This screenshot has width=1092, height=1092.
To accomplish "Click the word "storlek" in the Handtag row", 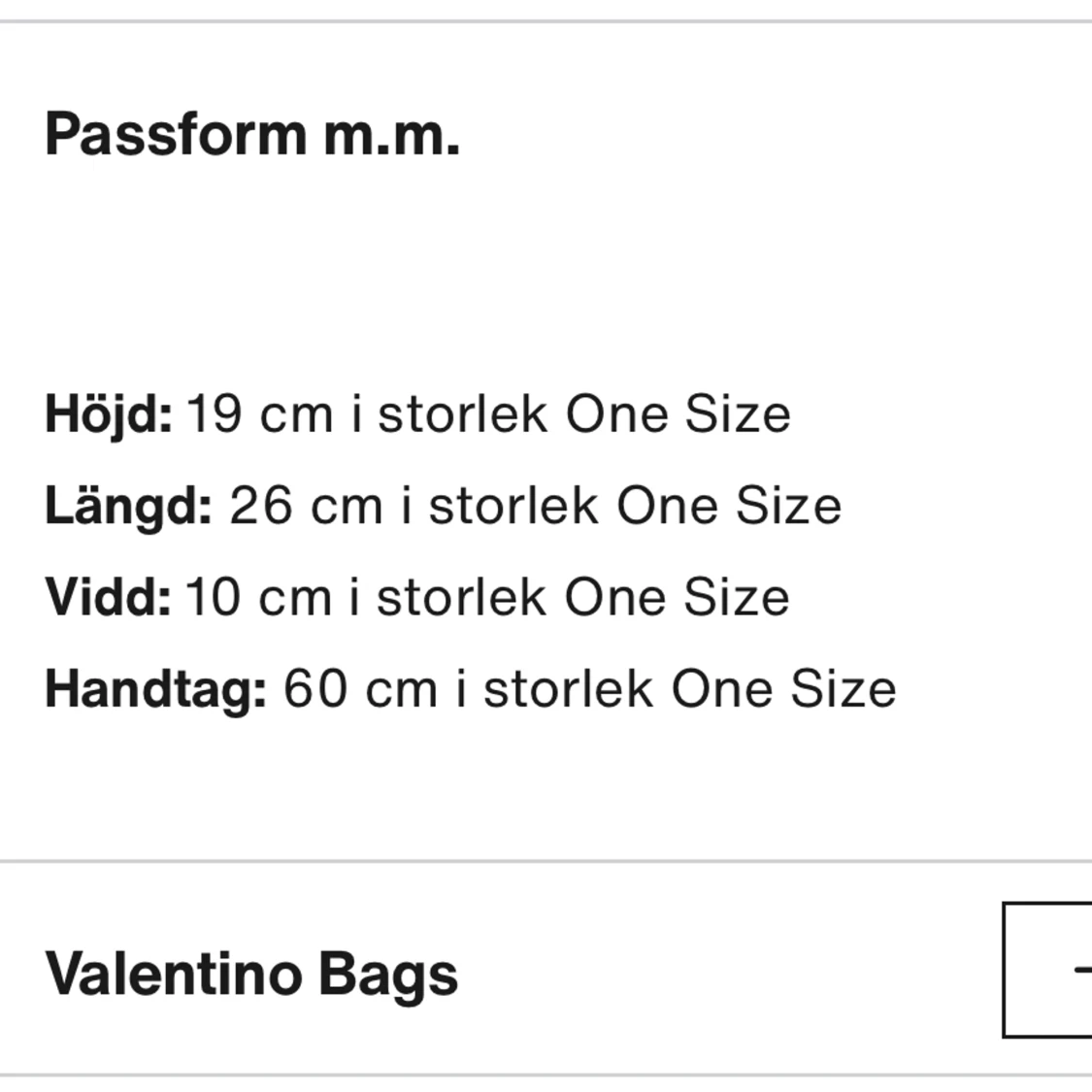I will [568, 689].
